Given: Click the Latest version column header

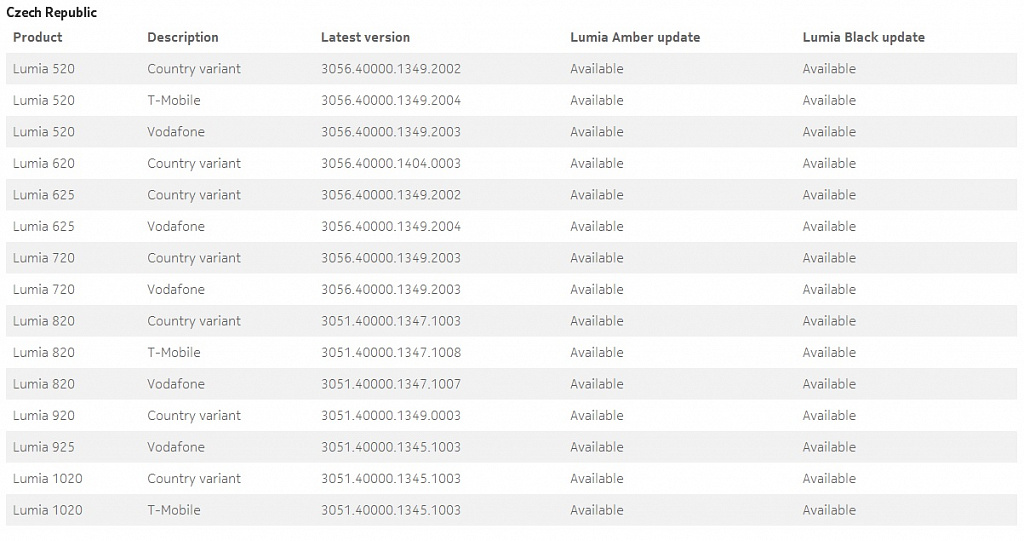Looking at the screenshot, I should (x=365, y=37).
